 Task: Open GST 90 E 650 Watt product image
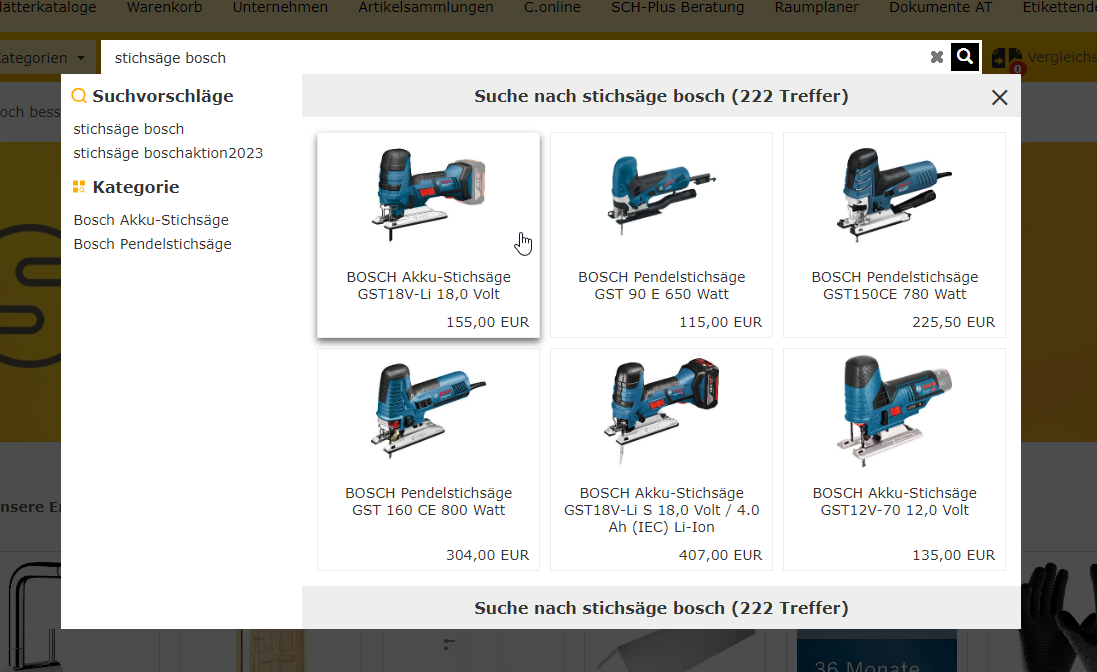pyautogui.click(x=661, y=193)
